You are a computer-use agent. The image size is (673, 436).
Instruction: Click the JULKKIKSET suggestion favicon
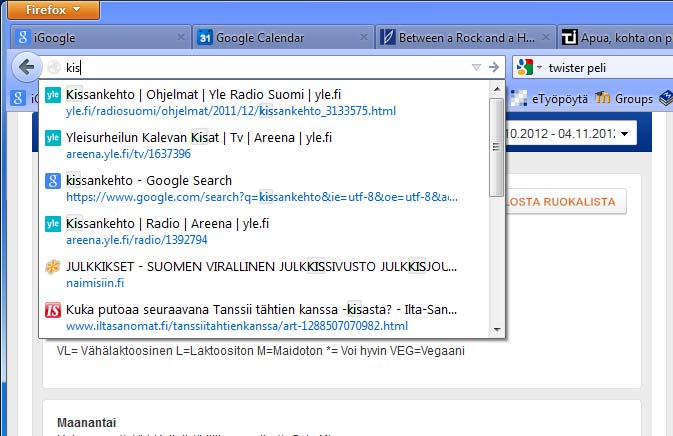[x=53, y=266]
